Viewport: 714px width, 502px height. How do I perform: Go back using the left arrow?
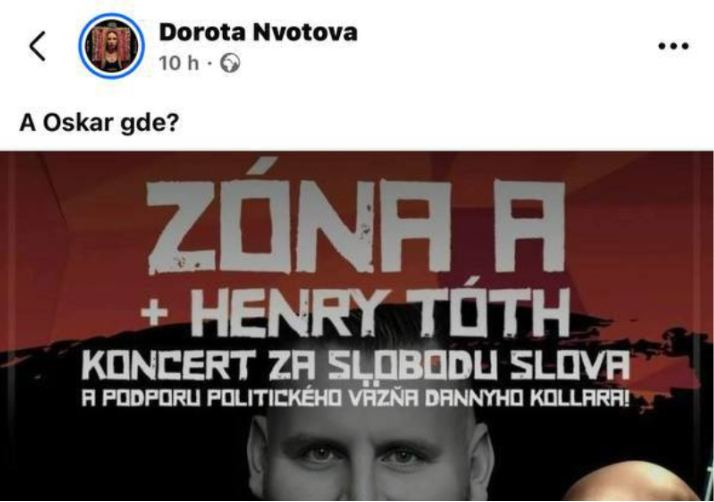(37, 46)
